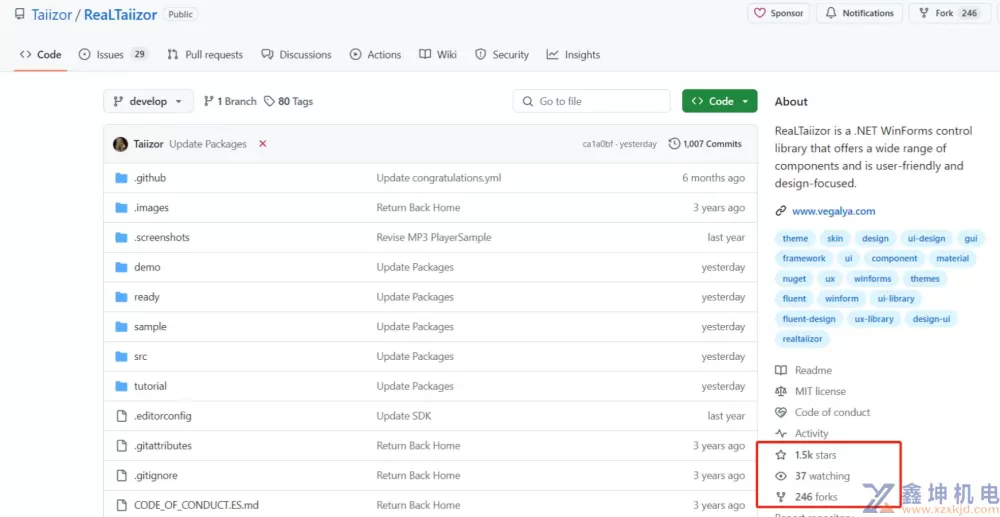
Task: Switch to Pull requests tab
Action: 205,55
